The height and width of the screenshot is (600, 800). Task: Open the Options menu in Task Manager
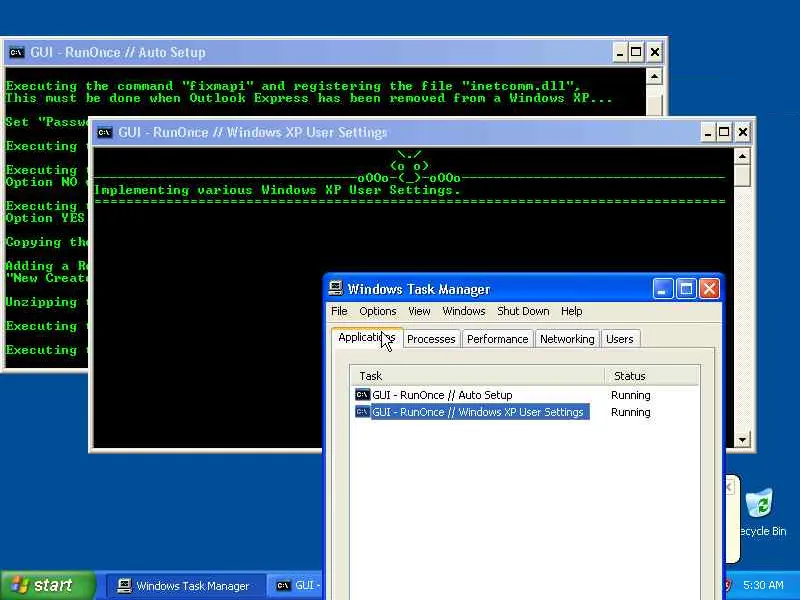click(378, 311)
